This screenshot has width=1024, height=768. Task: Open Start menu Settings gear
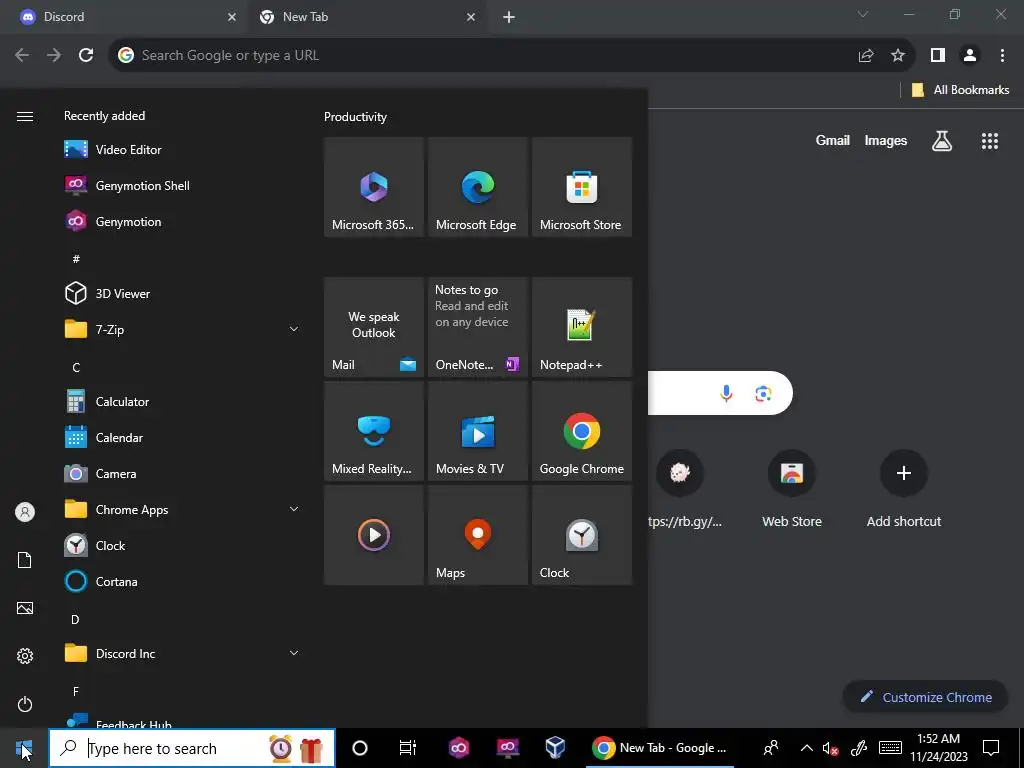point(25,656)
